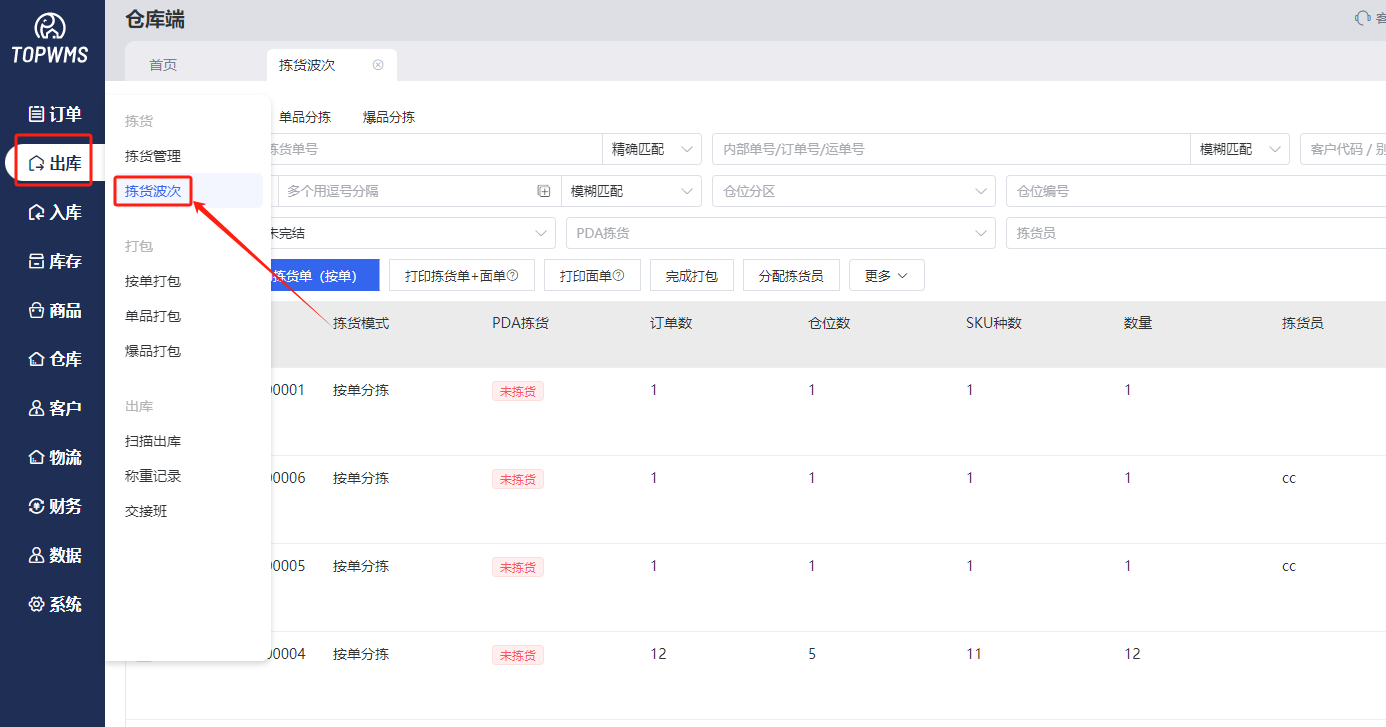
Task: Click the 订单数 column header
Action: [x=672, y=323]
